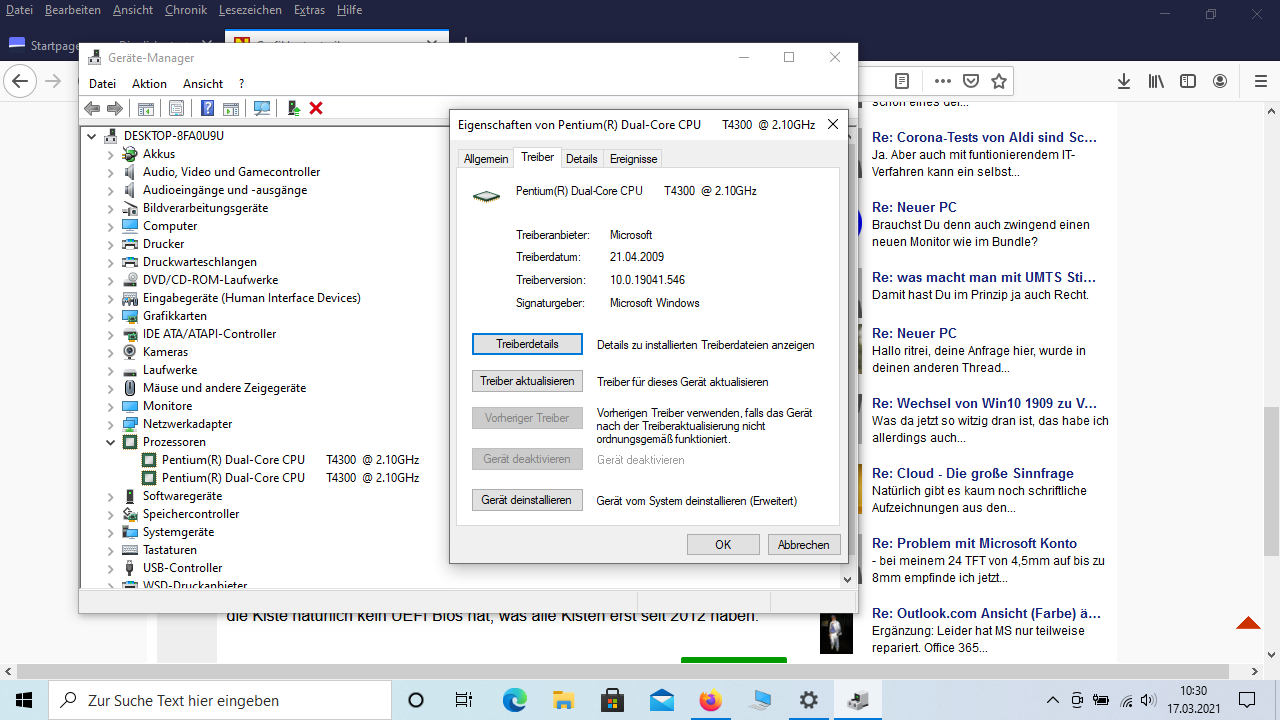Click the red X uninstall device icon

[x=316, y=108]
